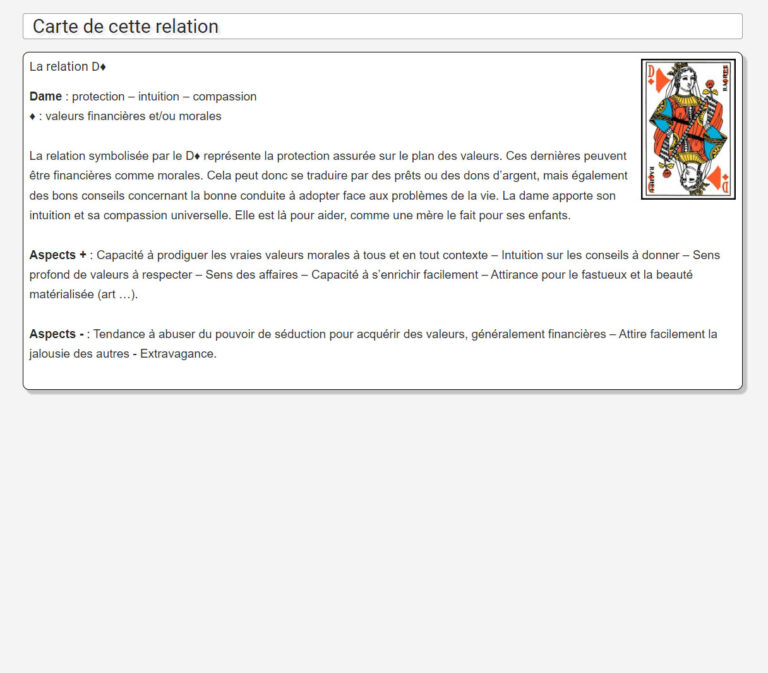Click the paragraph beginning 'La relation symbolisée par le D♦'
This screenshot has width=768, height=673.
tap(328, 186)
